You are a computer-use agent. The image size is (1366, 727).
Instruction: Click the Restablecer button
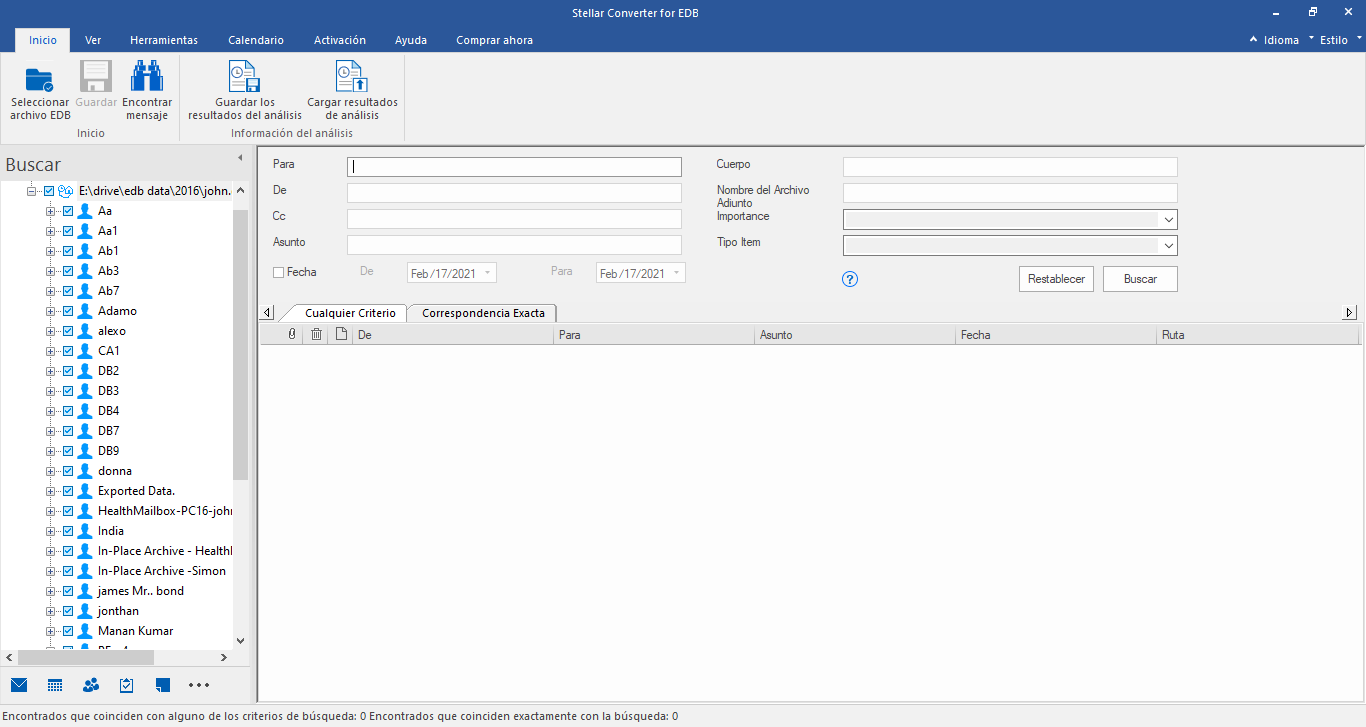[x=1057, y=279]
